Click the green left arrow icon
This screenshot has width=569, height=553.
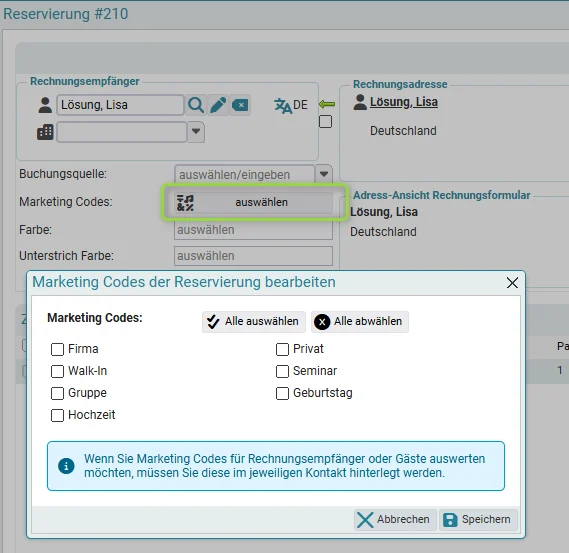click(327, 105)
